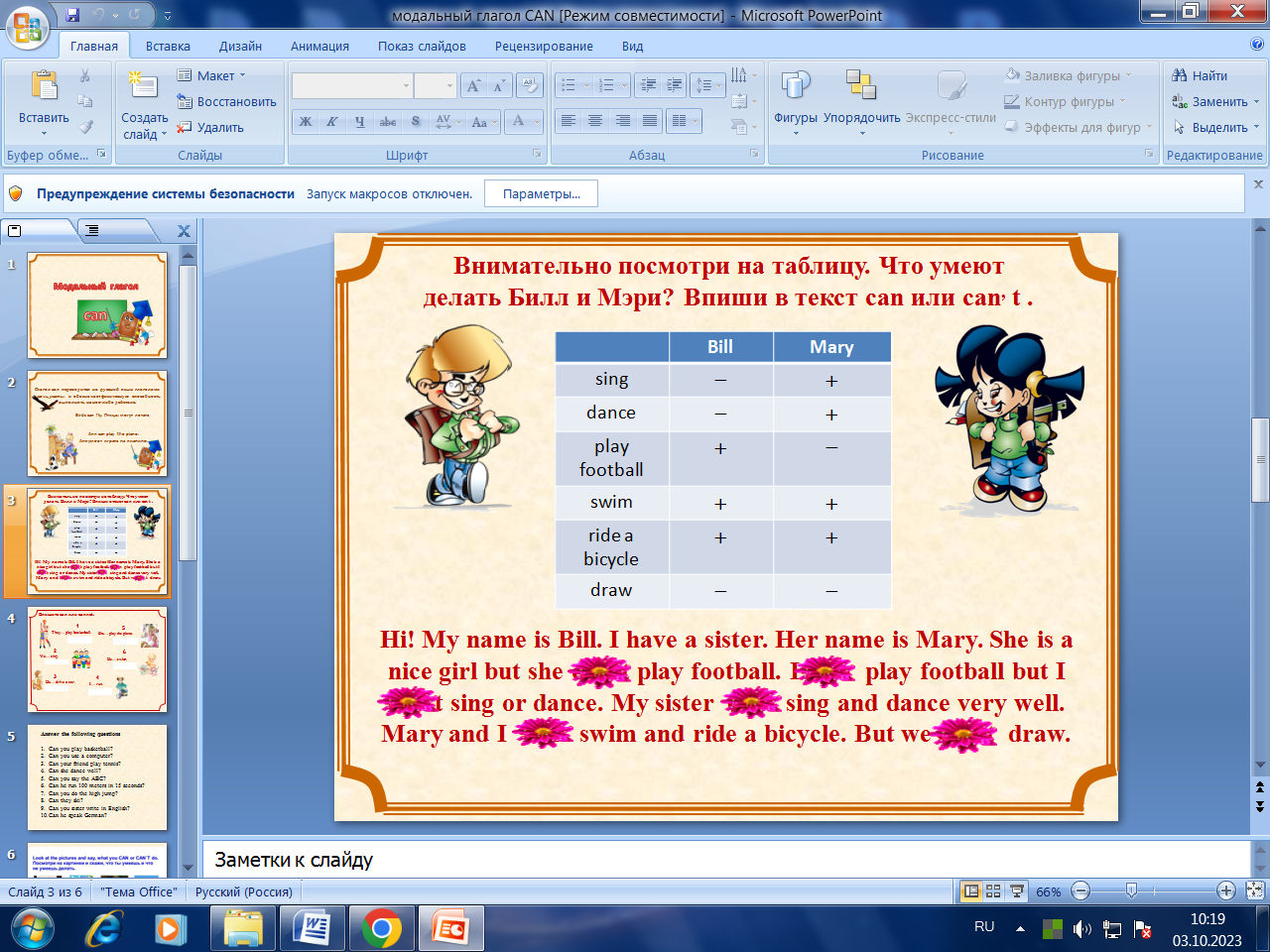
Task: Click the Arrange (Упорядочить) icon
Action: point(861,88)
